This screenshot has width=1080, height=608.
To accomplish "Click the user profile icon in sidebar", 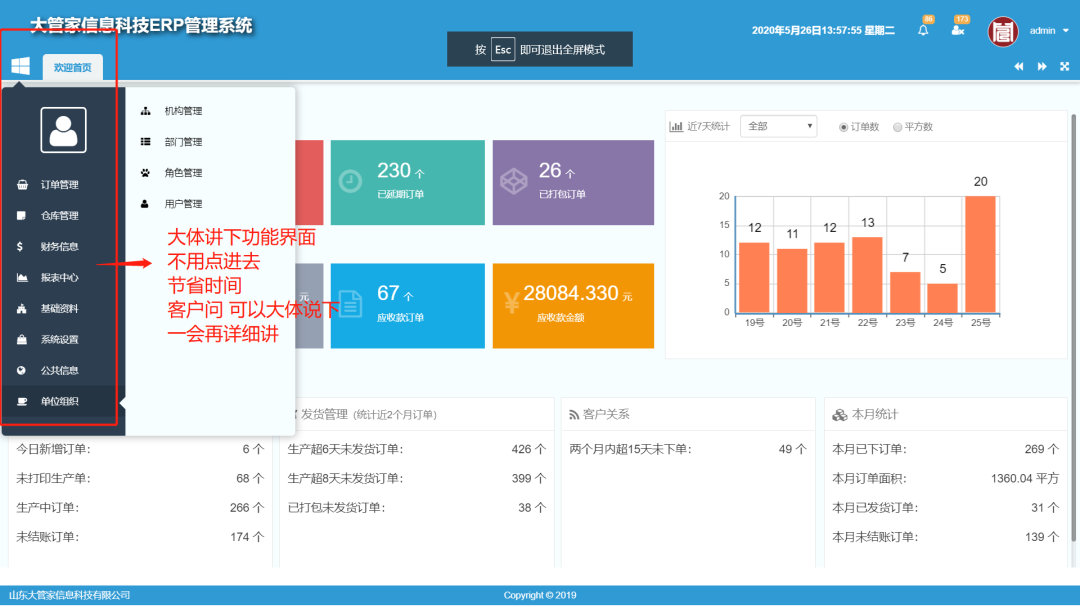I will [64, 129].
